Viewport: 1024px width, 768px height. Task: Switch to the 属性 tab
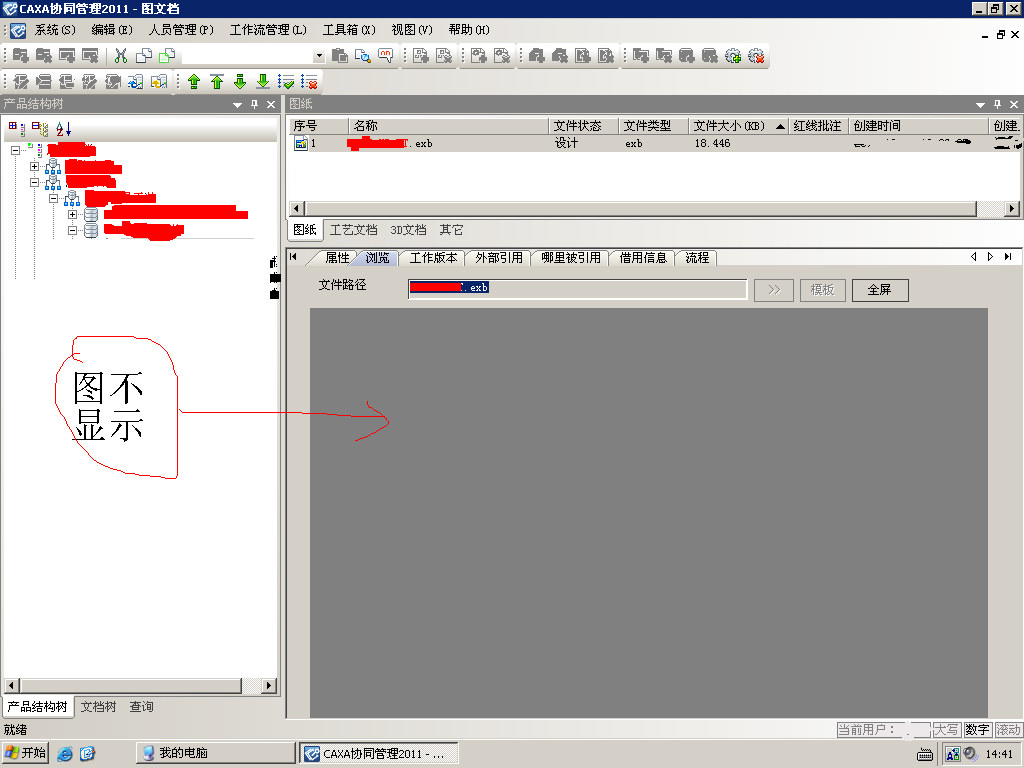337,258
